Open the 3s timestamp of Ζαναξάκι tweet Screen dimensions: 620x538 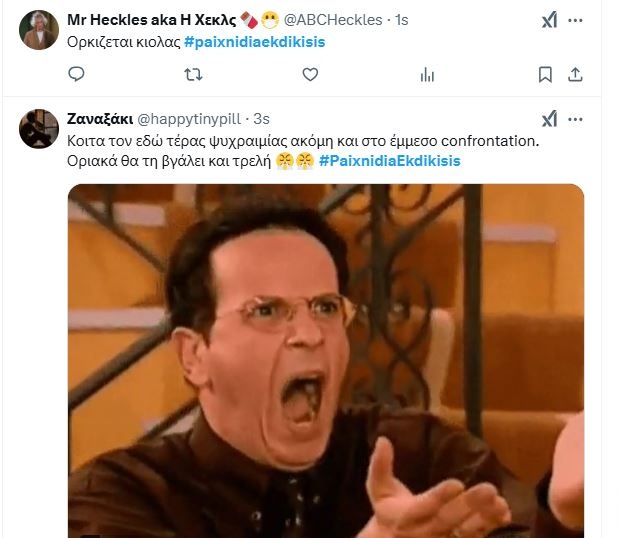coord(261,119)
